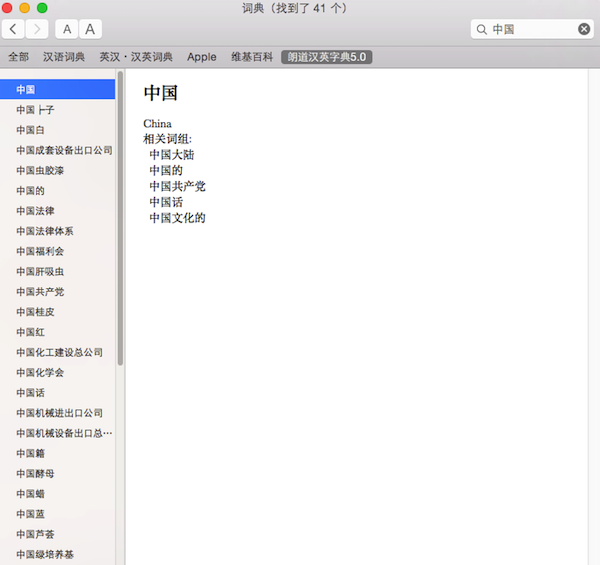This screenshot has width=600, height=565.
Task: Select the 朗道汉英字典5.0 tab
Action: click(327, 57)
